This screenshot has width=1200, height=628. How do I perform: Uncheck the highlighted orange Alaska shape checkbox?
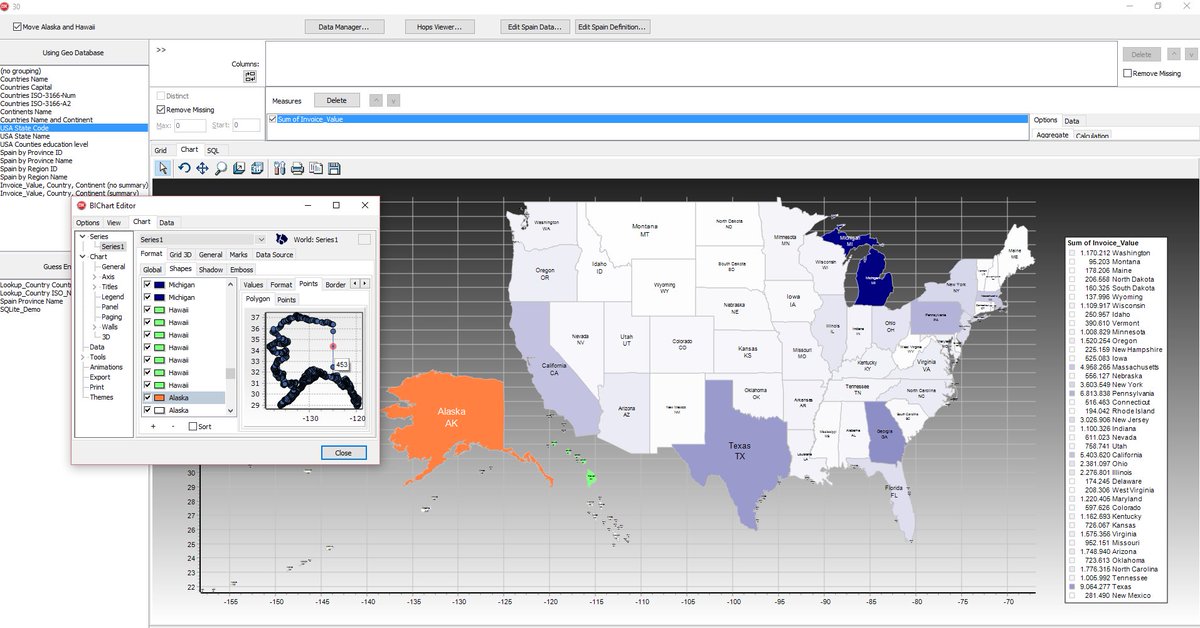click(149, 398)
